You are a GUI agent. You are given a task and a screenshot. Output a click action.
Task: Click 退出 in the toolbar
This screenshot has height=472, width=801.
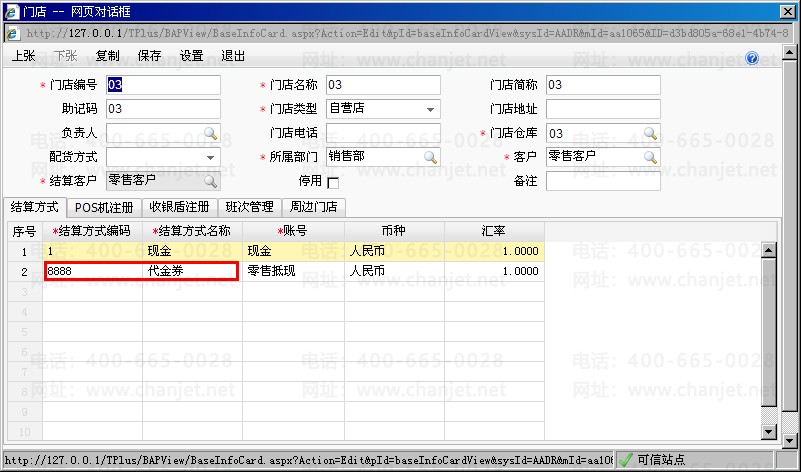coord(233,56)
